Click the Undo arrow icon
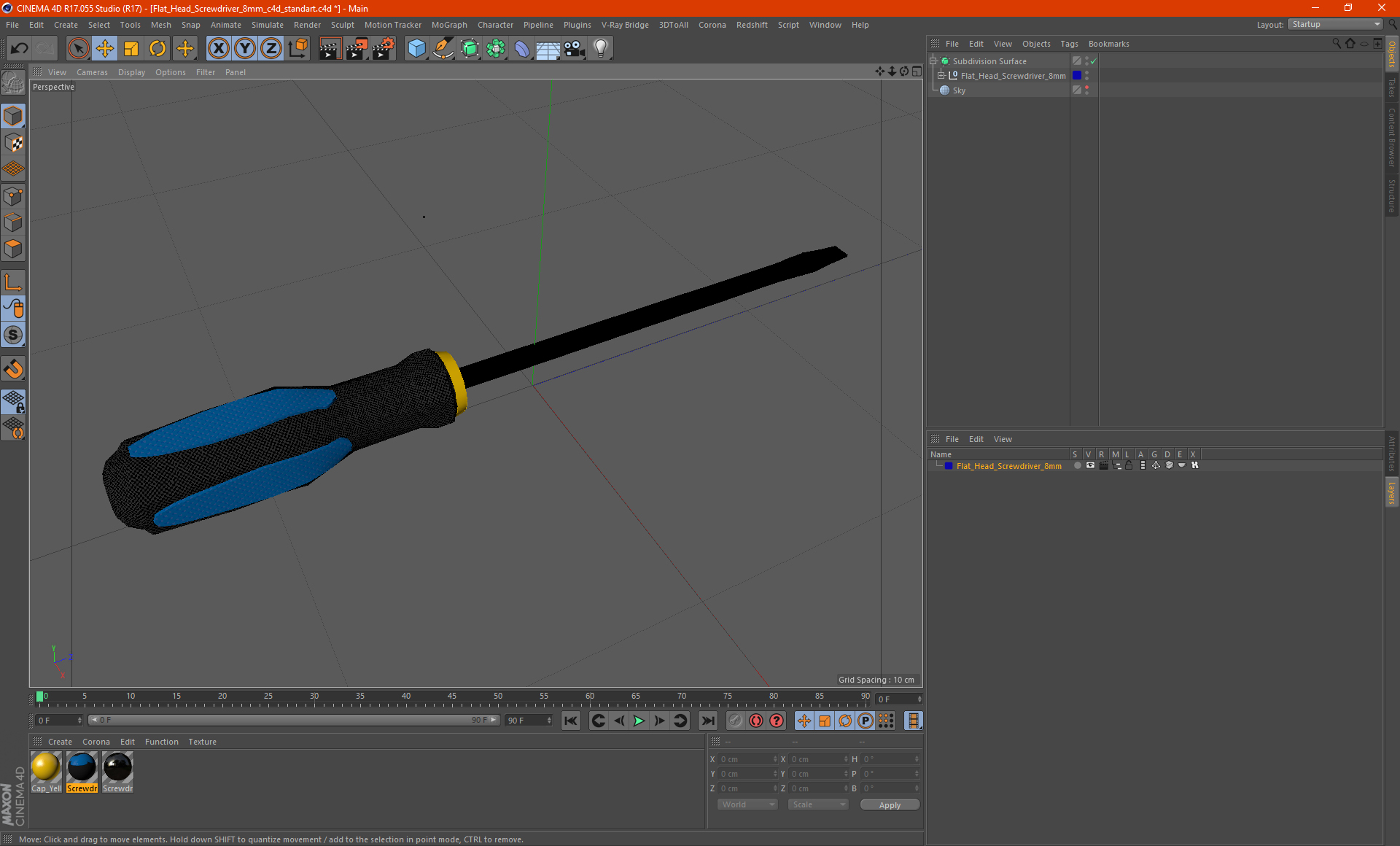 20,48
